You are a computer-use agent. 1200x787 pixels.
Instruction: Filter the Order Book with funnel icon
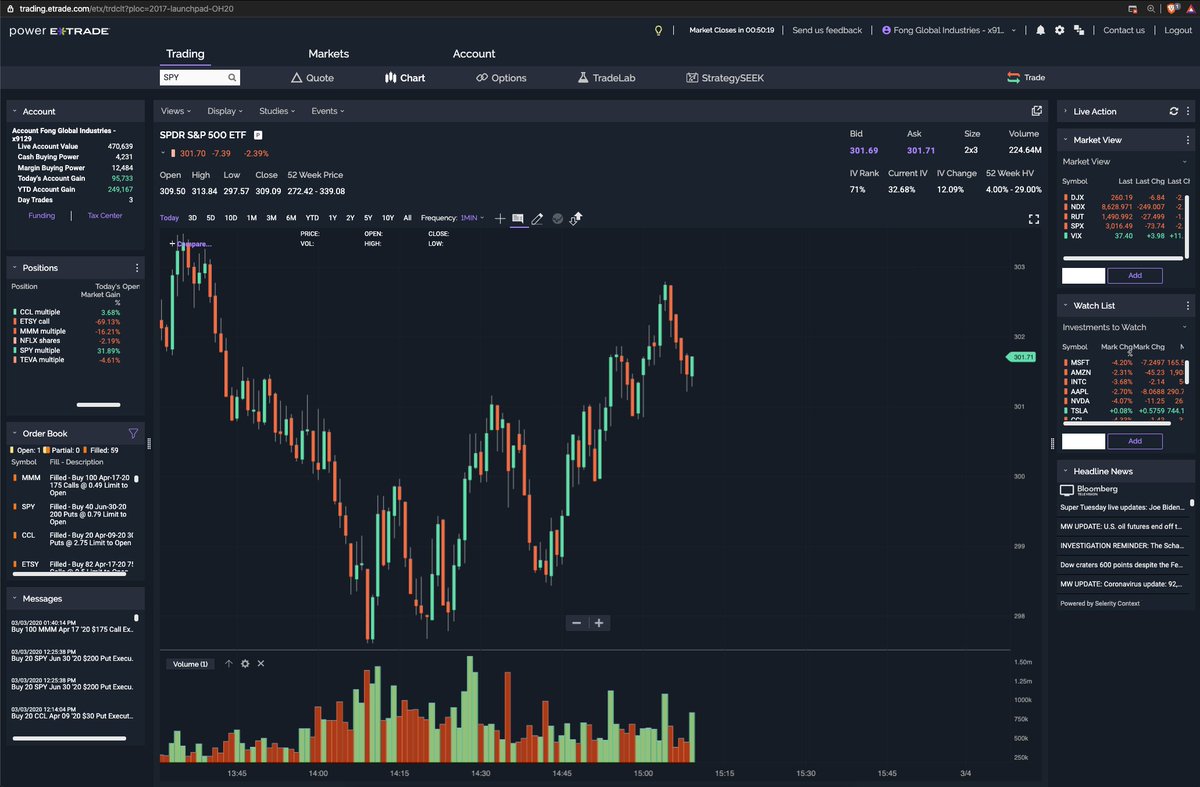pos(133,434)
